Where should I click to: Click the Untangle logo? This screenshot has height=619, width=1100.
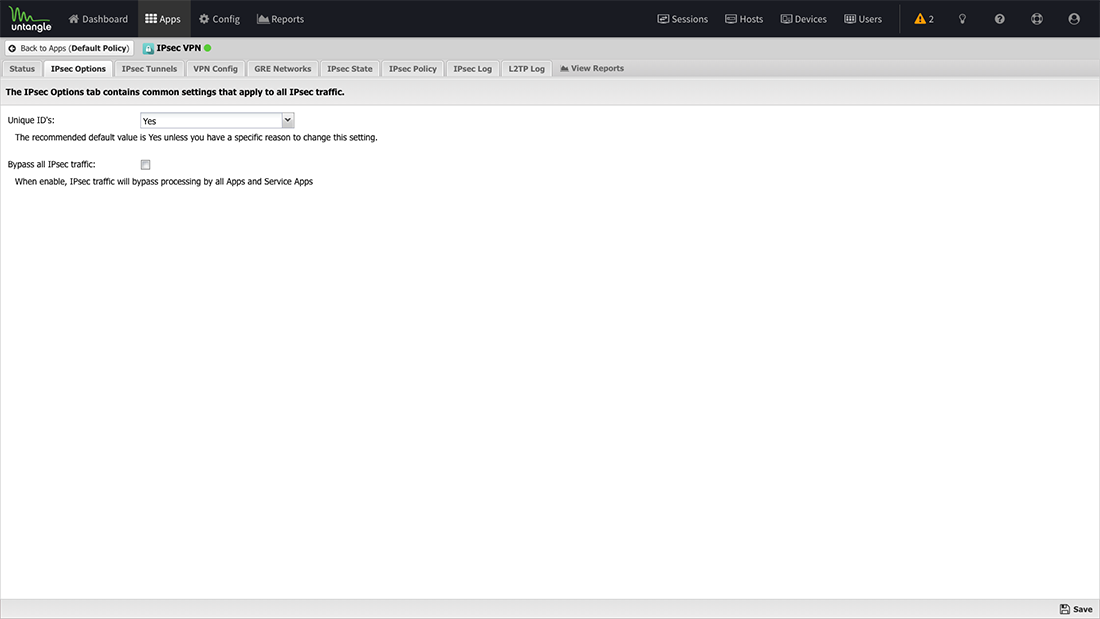click(30, 19)
